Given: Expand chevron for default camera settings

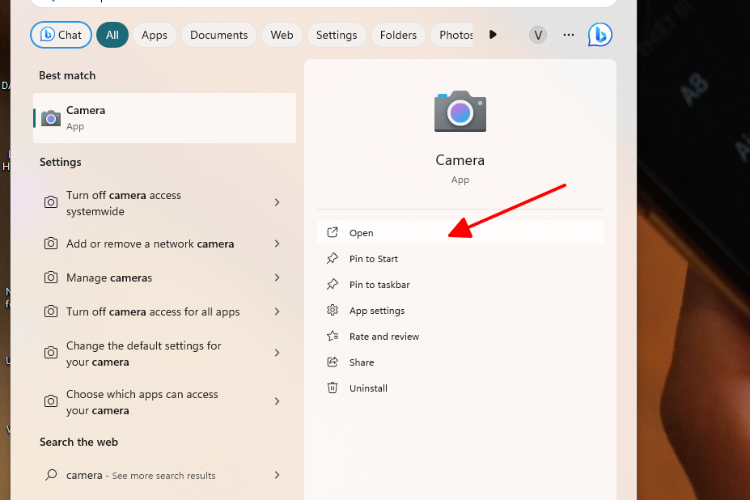Looking at the screenshot, I should point(277,353).
